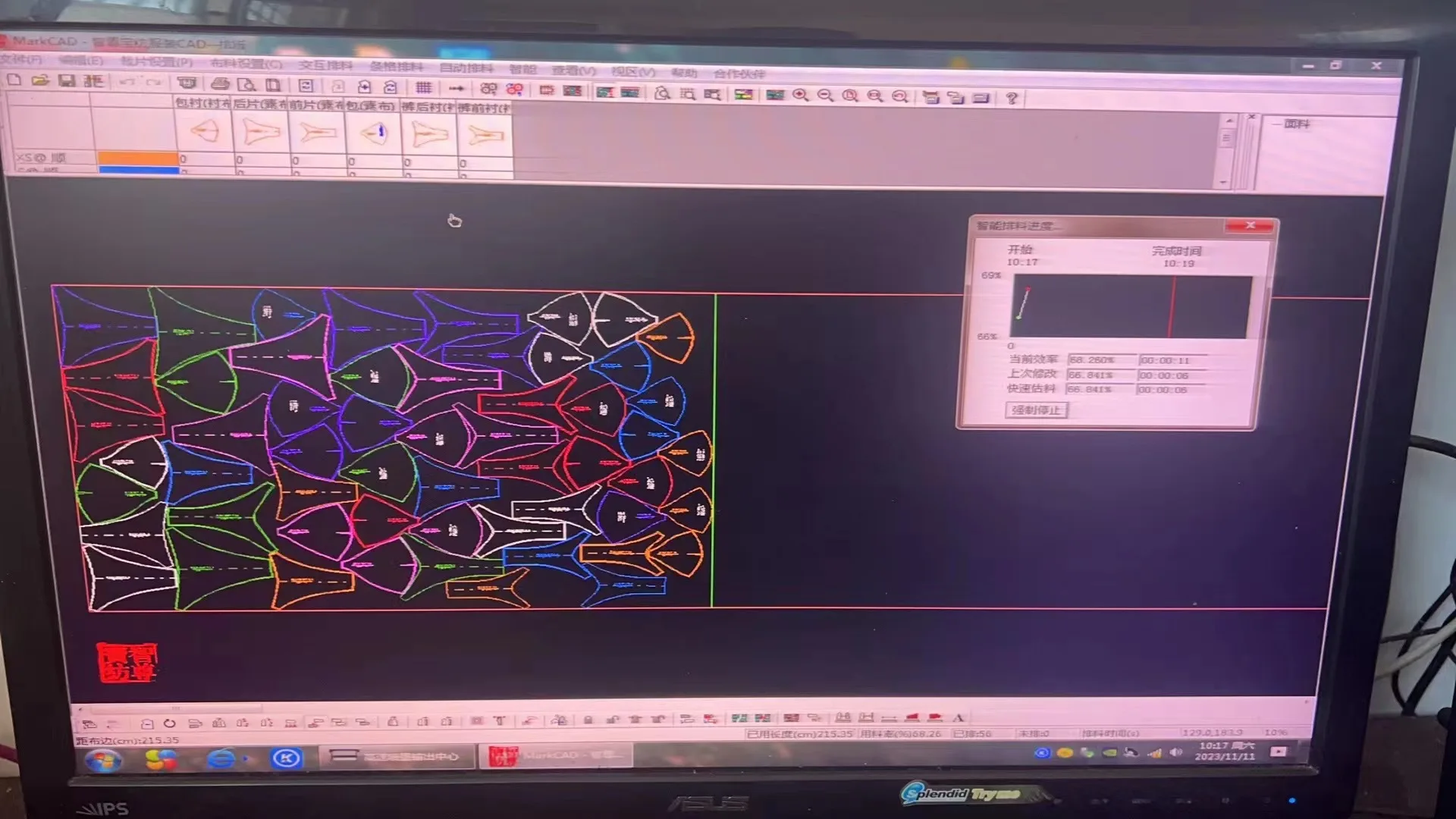Screen dimensions: 1456x819
Task: Open the 文件(F) menu
Action: 21,59
